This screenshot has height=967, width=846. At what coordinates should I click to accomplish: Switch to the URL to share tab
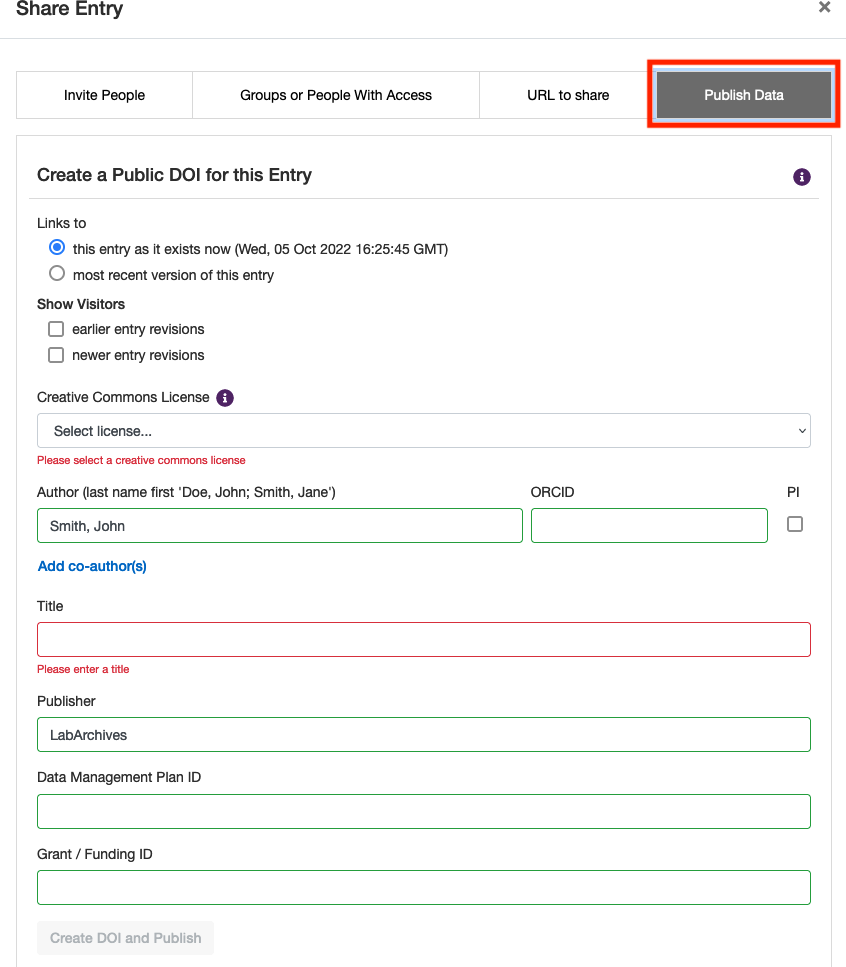568,94
